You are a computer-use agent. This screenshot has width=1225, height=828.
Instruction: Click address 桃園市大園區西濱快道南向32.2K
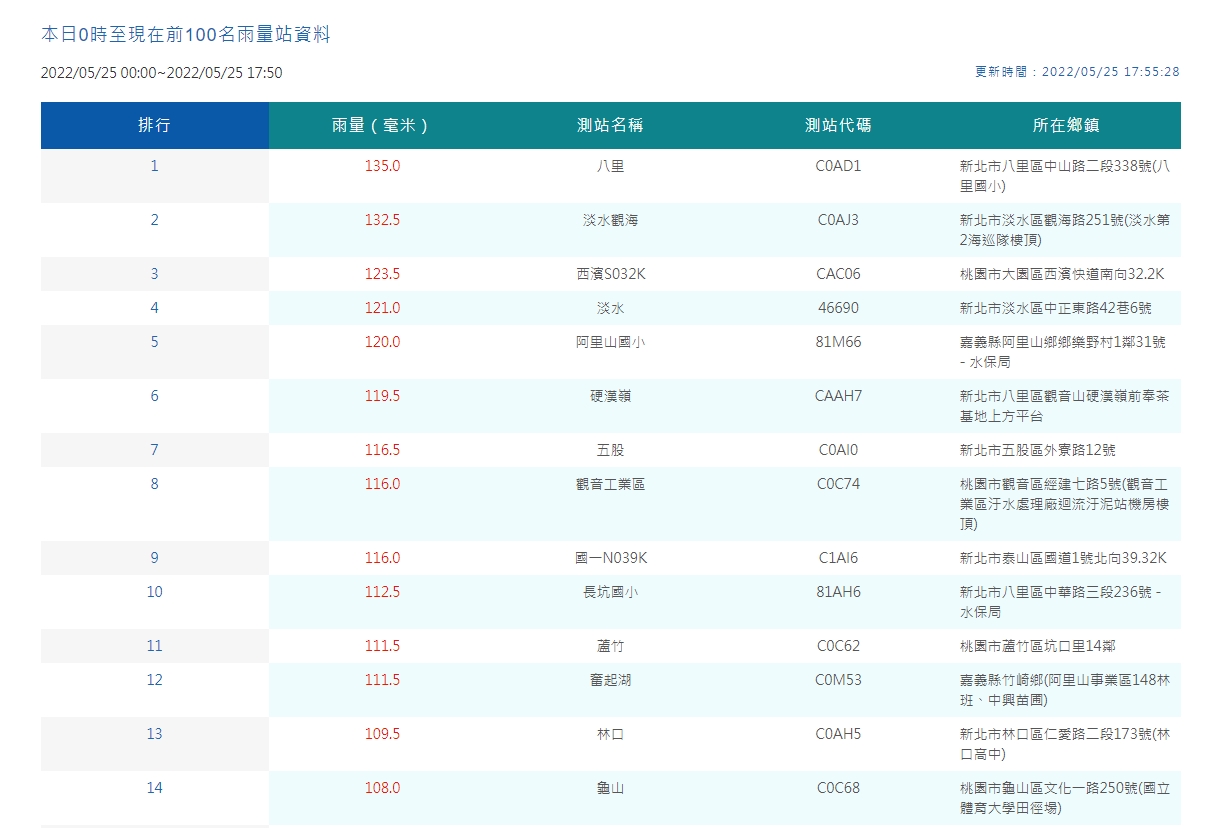(1062, 274)
